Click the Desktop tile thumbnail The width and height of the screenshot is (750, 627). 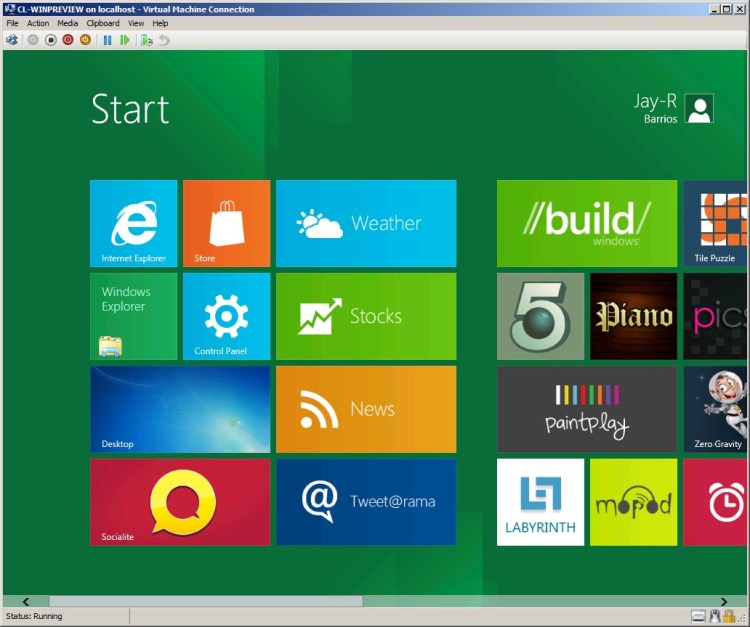tap(180, 409)
